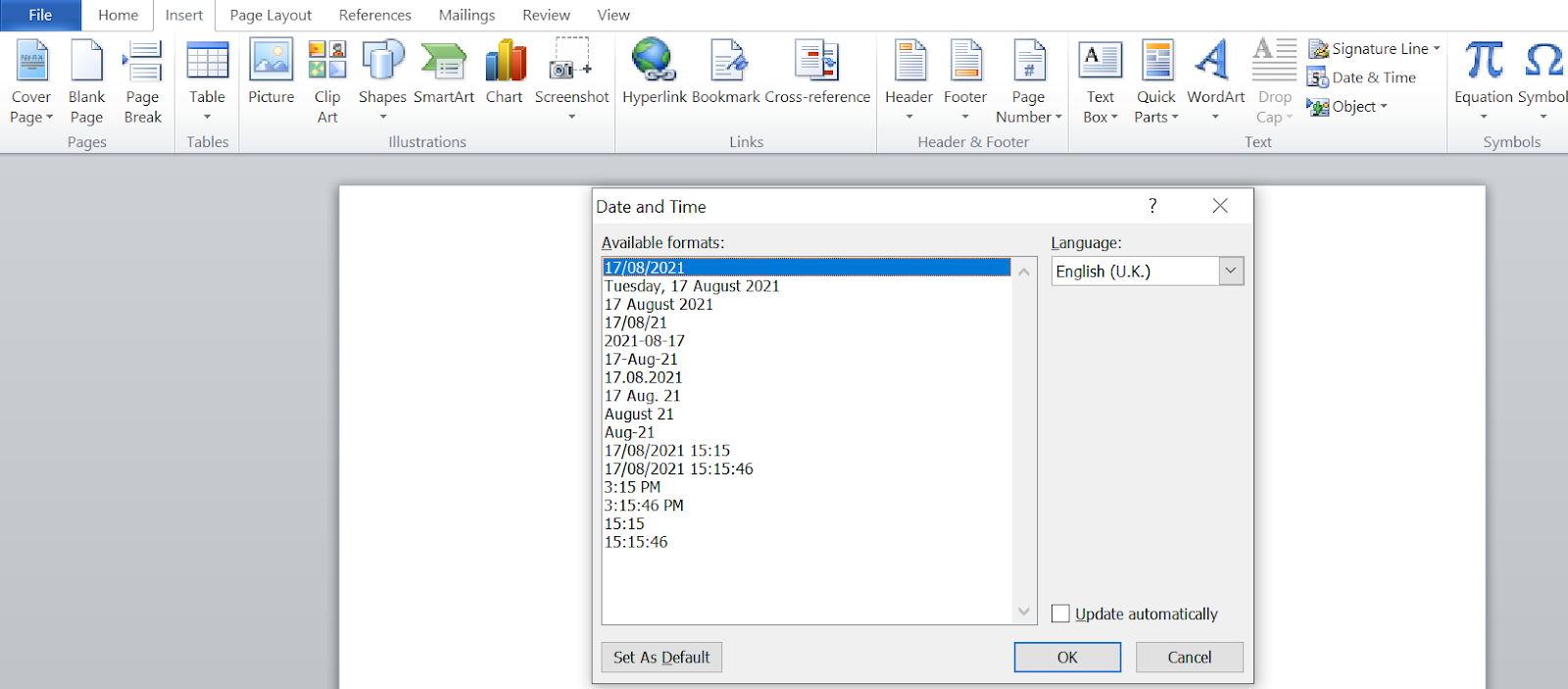The image size is (1568, 689).
Task: Switch to the Review tab
Action: coord(546,15)
